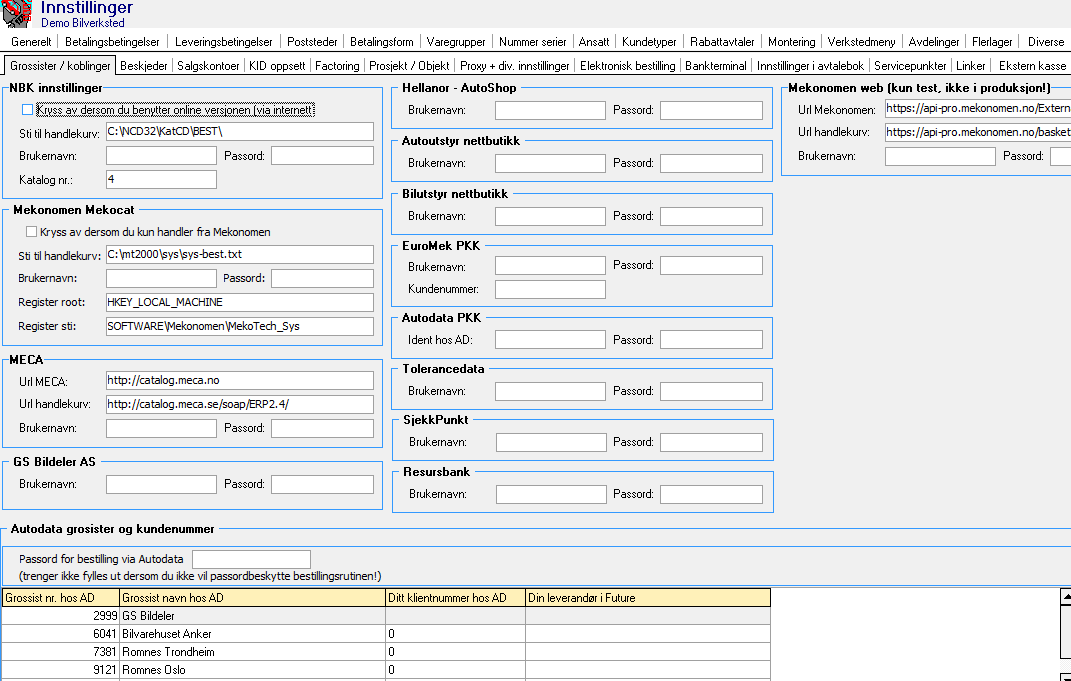1071x681 pixels.
Task: Click the NBK Sti til handlekurv field
Action: point(240,132)
